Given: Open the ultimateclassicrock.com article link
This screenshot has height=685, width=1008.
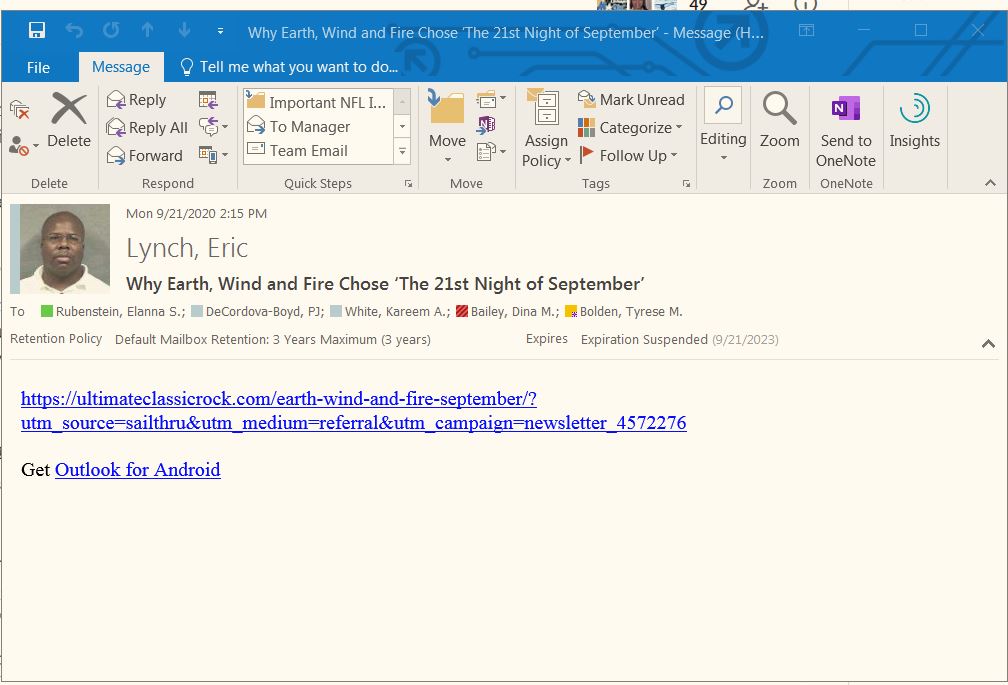Looking at the screenshot, I should point(354,411).
